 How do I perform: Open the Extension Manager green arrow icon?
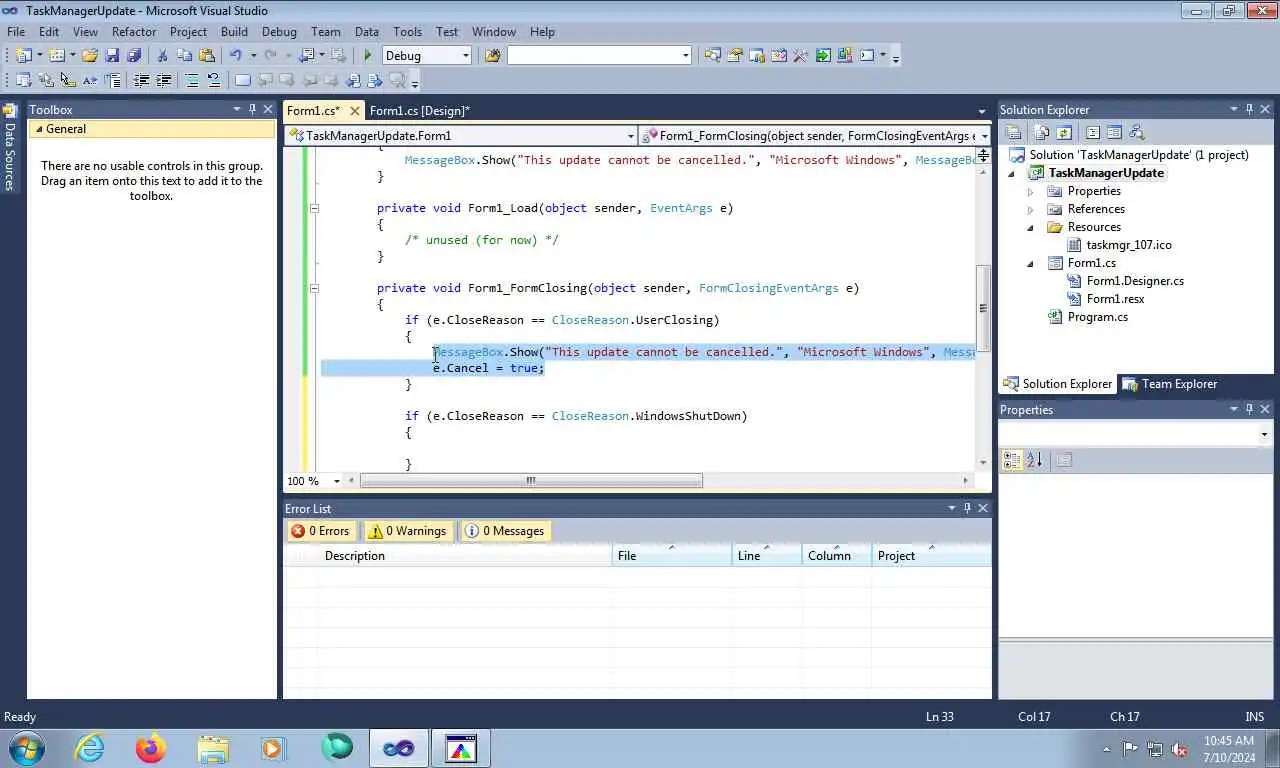pos(823,56)
